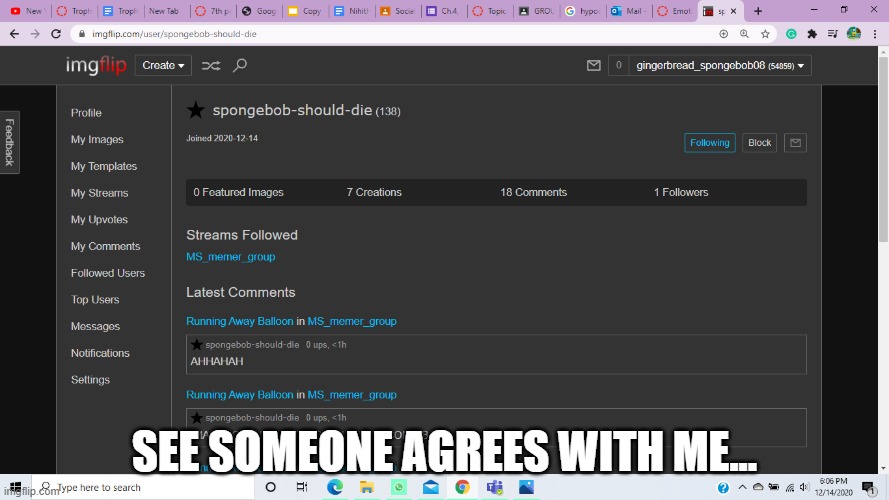Click the install plus icon in address bar
Screen dimensions: 889x500
[723, 34]
